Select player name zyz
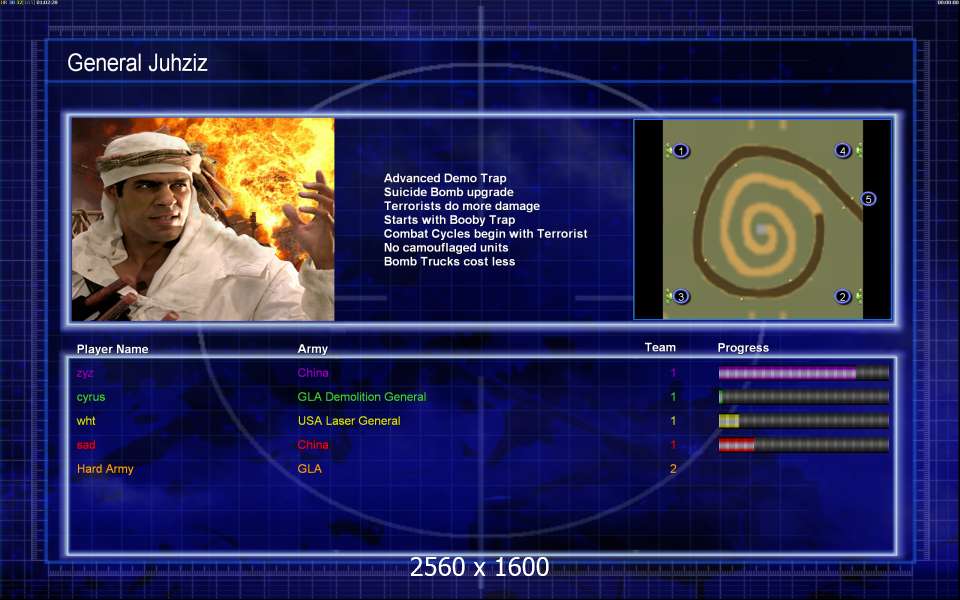Image resolution: width=960 pixels, height=600 pixels. coord(84,373)
